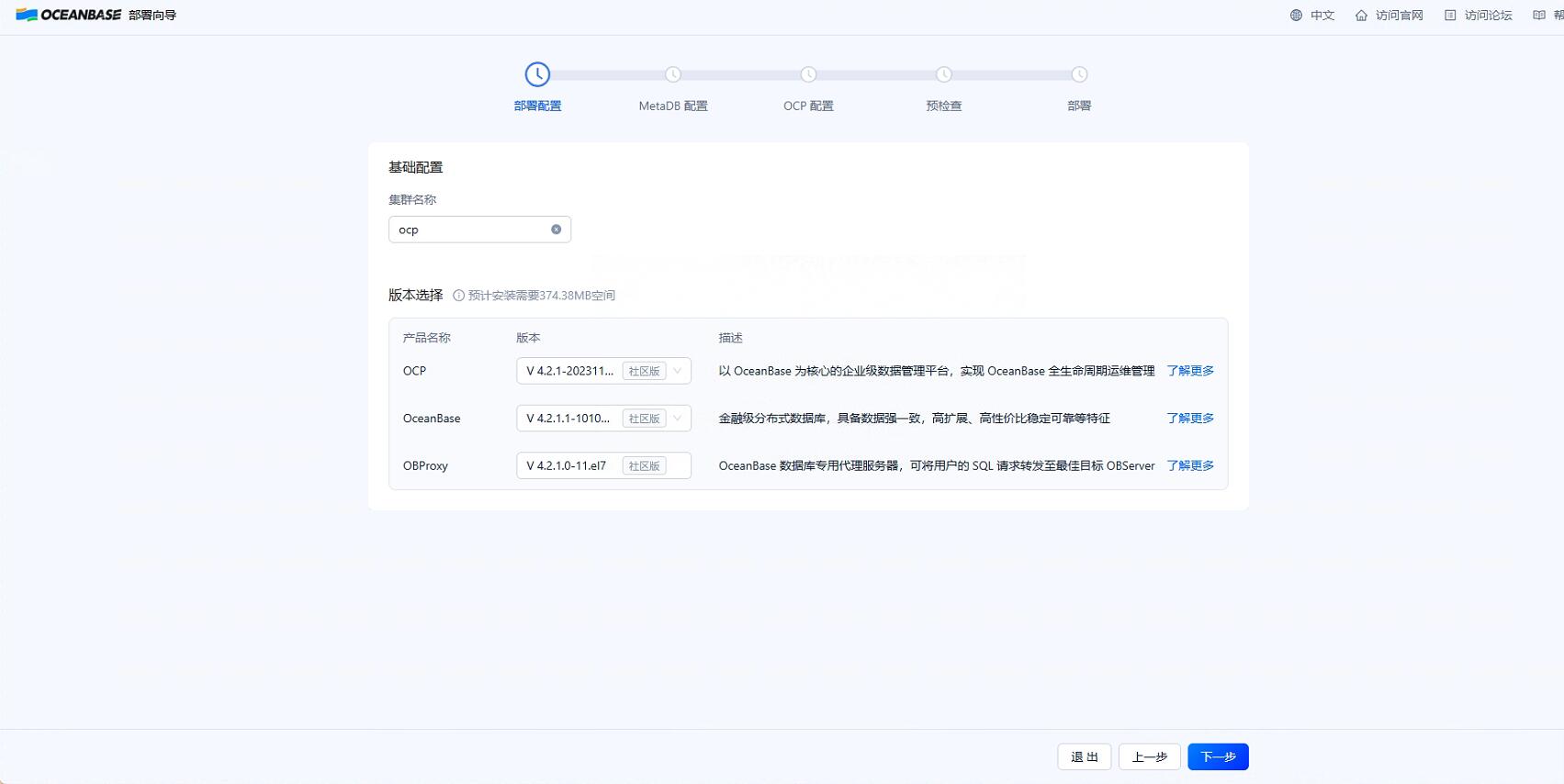Click the OceanBase product name
The height and width of the screenshot is (784, 1564).
pos(432,419)
